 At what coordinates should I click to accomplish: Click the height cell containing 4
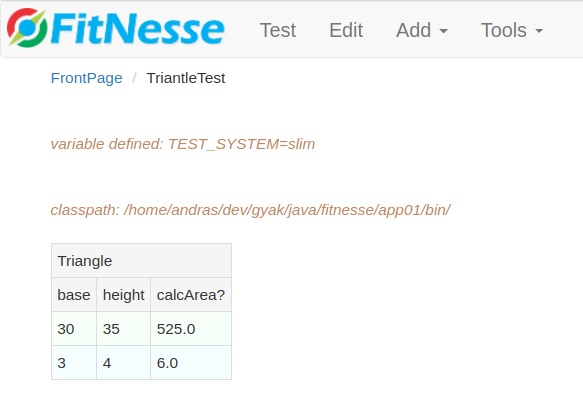coord(123,362)
